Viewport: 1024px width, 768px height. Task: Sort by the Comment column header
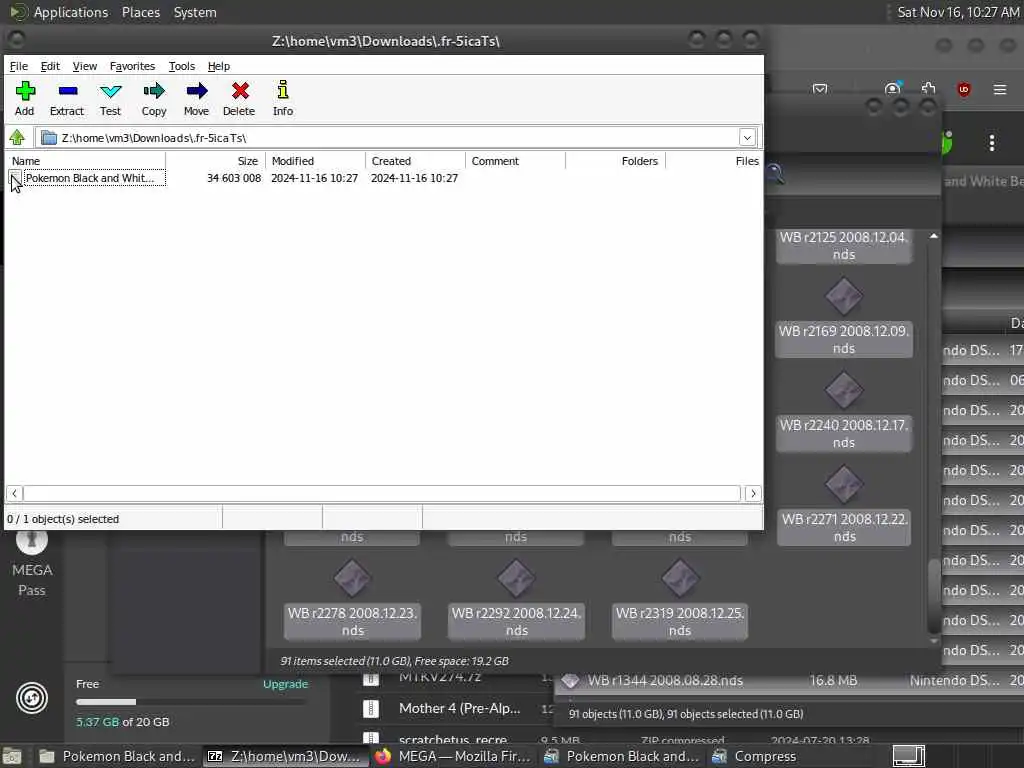(x=515, y=161)
